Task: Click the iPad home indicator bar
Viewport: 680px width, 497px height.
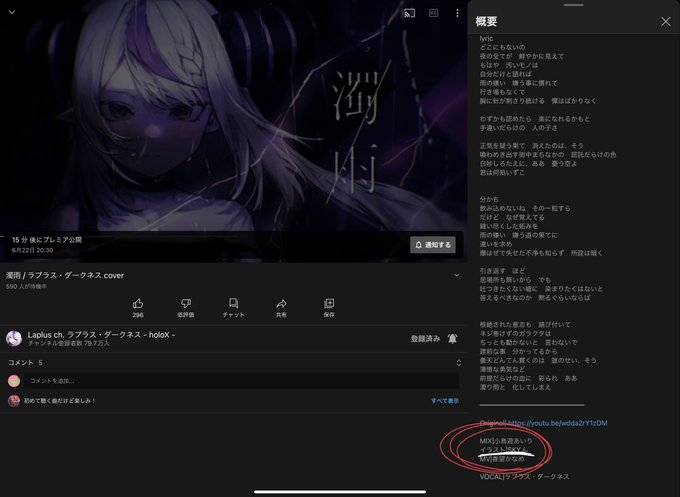Action: click(340, 492)
